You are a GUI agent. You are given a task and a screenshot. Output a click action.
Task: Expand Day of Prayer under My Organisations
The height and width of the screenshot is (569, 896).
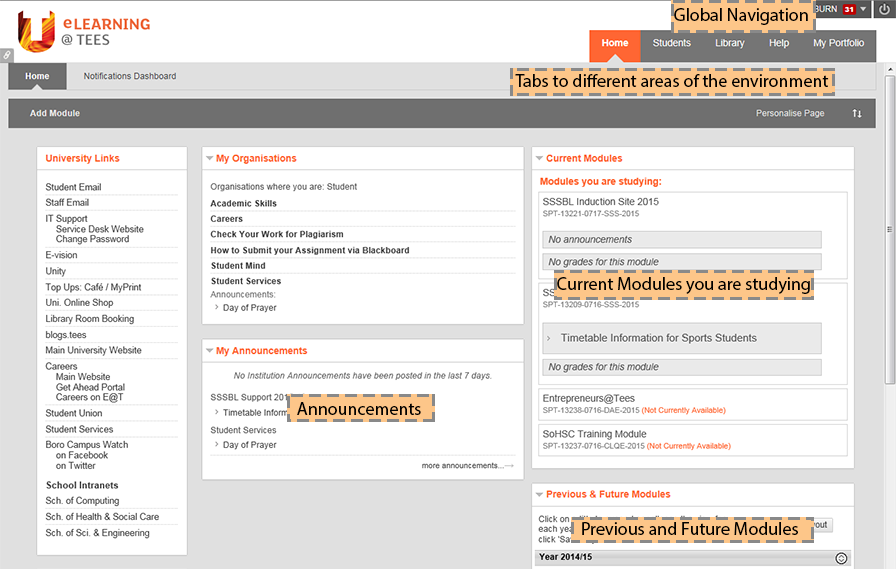pos(217,307)
